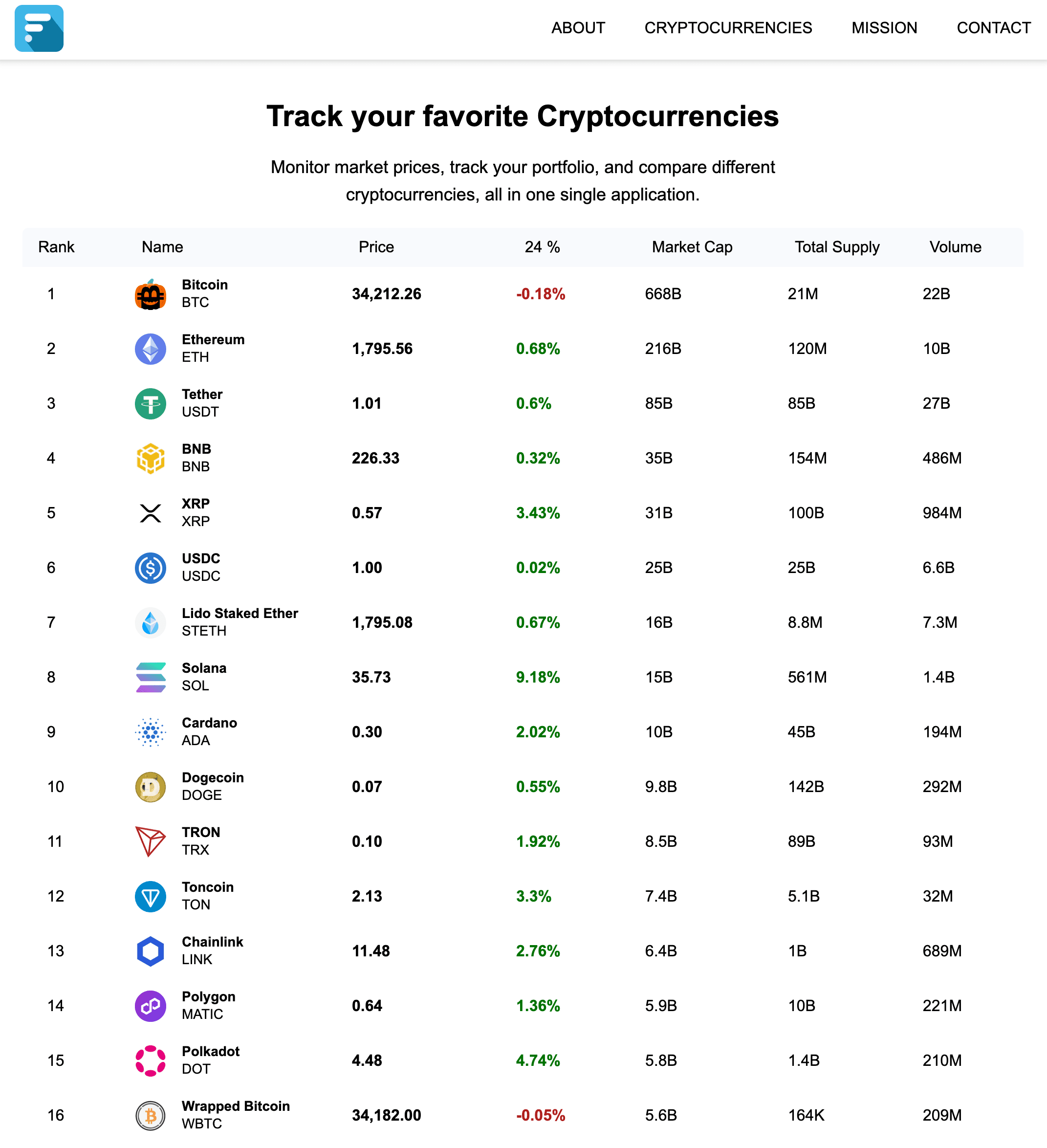
Task: Open the MISSION page
Action: point(884,27)
